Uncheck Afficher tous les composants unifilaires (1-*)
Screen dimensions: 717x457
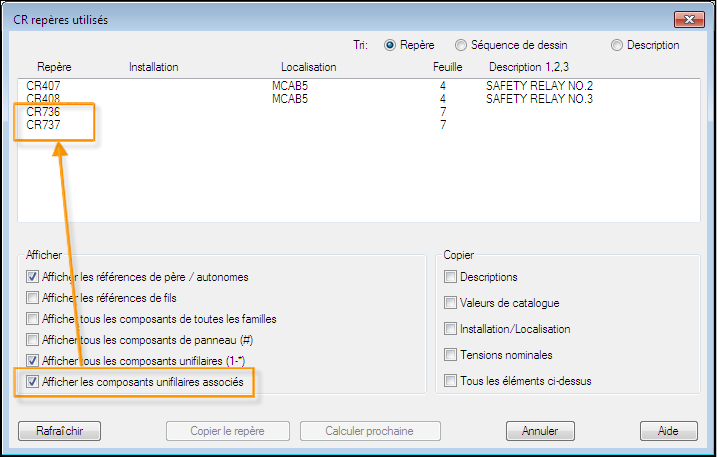click(x=32, y=361)
